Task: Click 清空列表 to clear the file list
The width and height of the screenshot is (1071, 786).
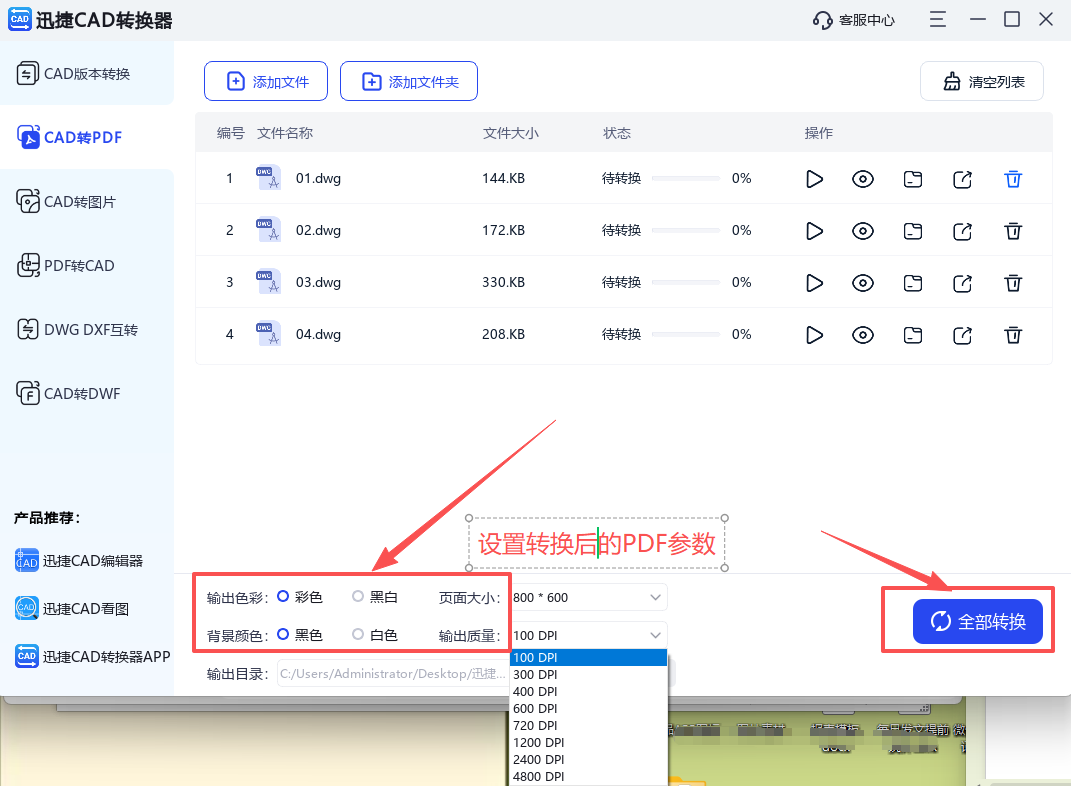Action: [x=981, y=81]
